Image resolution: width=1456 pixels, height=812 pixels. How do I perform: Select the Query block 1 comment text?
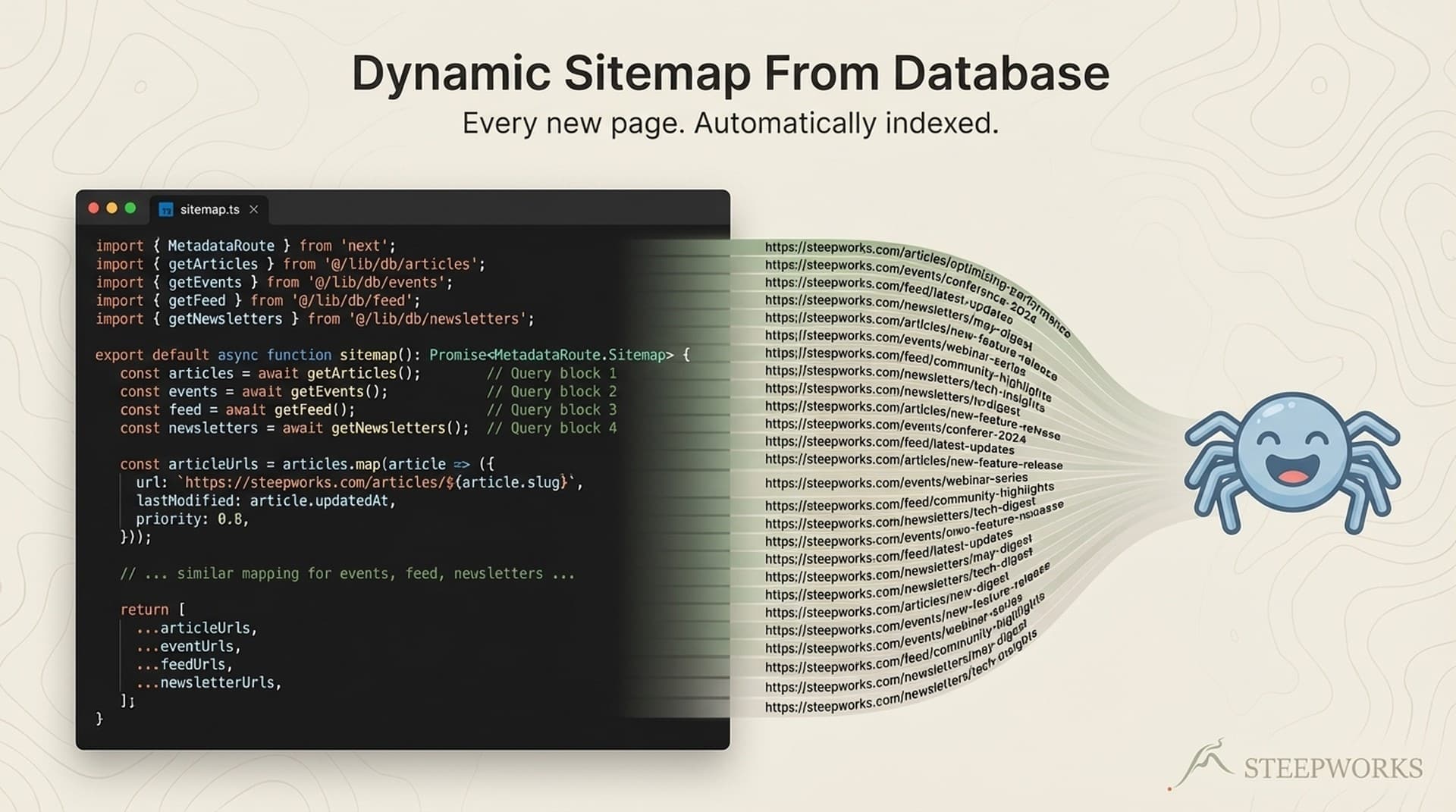[553, 373]
